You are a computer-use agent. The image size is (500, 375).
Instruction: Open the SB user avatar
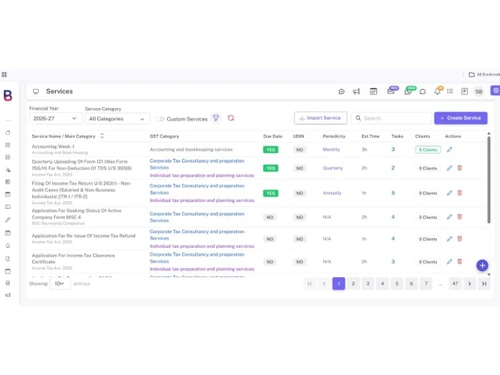tap(479, 91)
